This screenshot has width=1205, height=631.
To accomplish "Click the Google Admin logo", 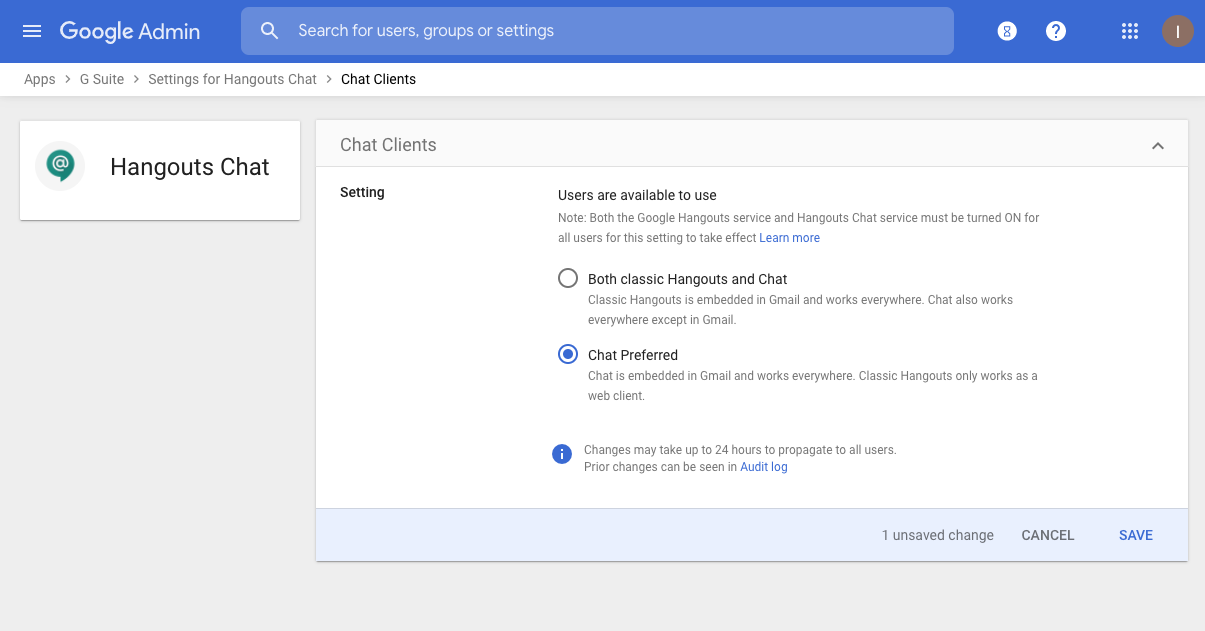I will point(130,31).
